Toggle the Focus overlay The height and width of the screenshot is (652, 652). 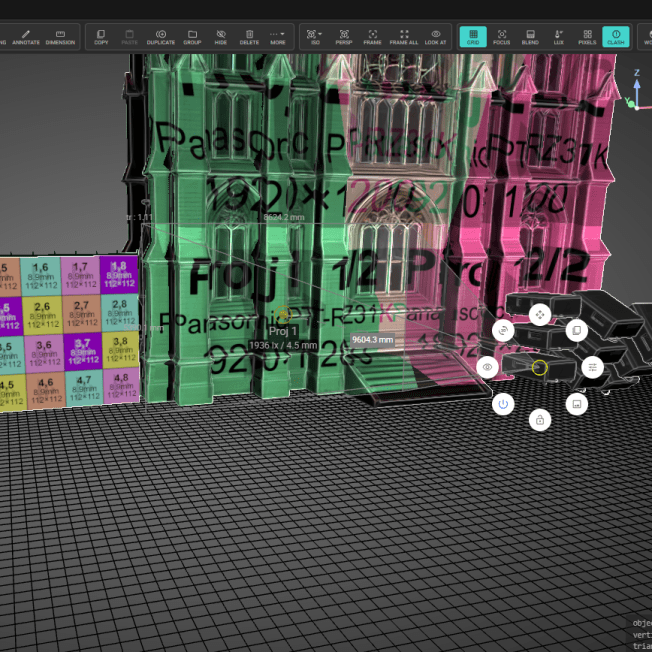click(501, 37)
